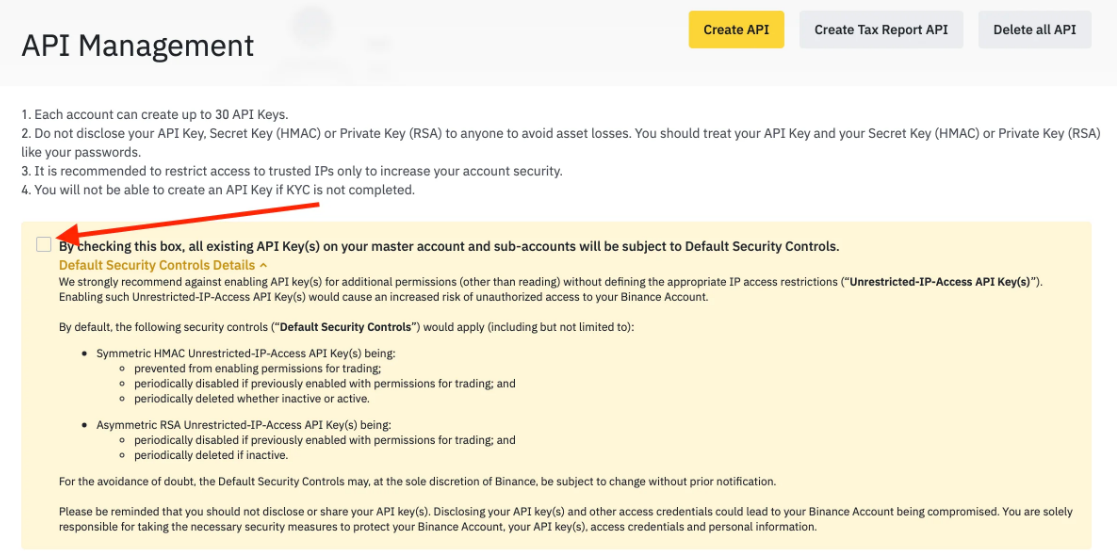Enable the Default Security Controls checkbox
Screen dimensions: 1117x551
coord(43,244)
